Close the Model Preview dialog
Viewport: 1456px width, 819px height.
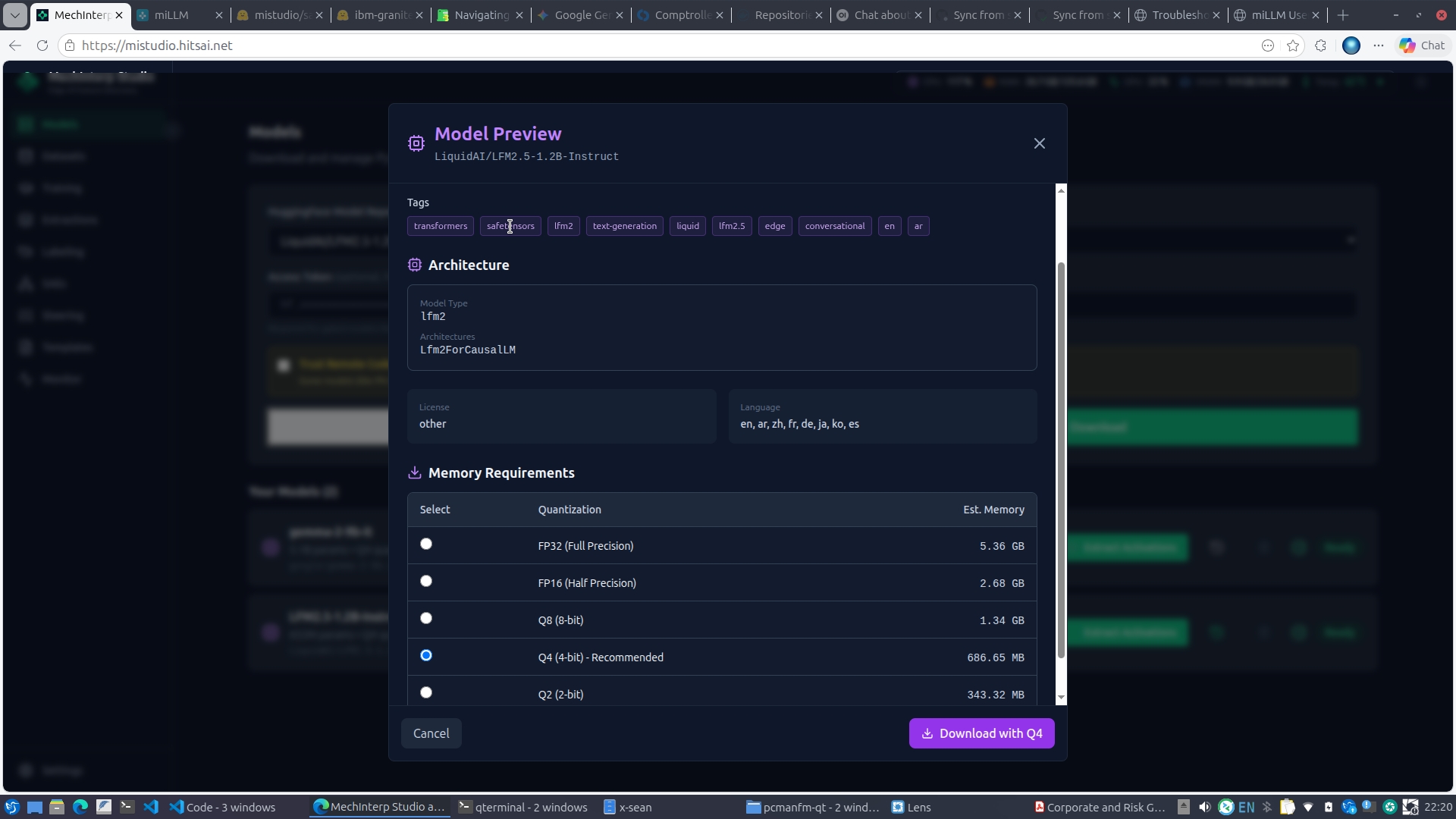[x=1039, y=143]
